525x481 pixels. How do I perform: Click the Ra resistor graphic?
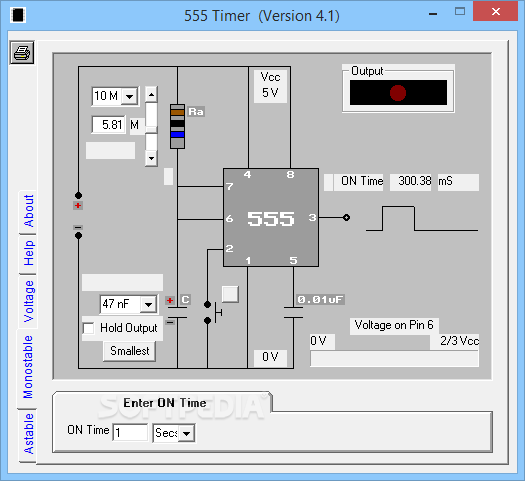point(177,126)
